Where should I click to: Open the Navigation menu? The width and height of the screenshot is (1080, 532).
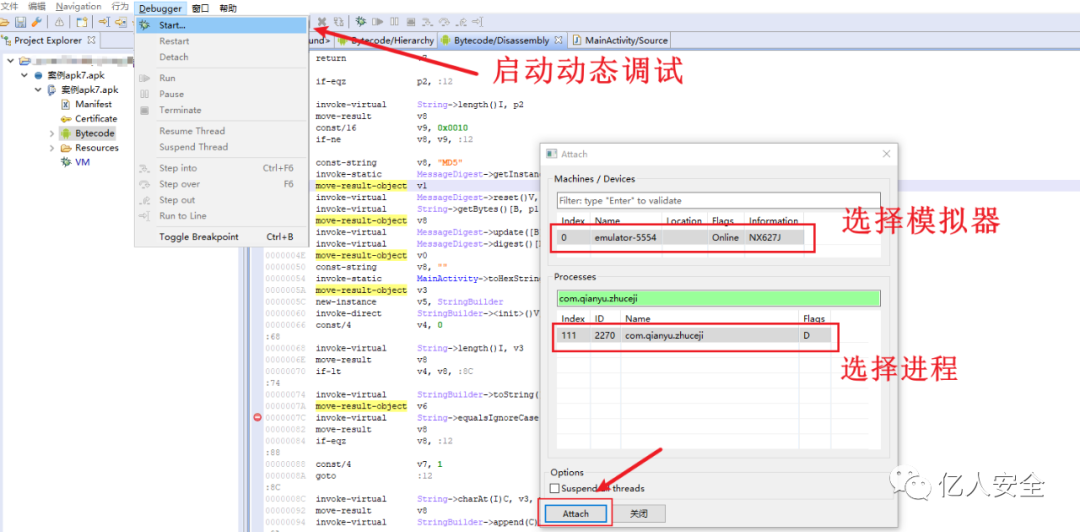pyautogui.click(x=79, y=7)
